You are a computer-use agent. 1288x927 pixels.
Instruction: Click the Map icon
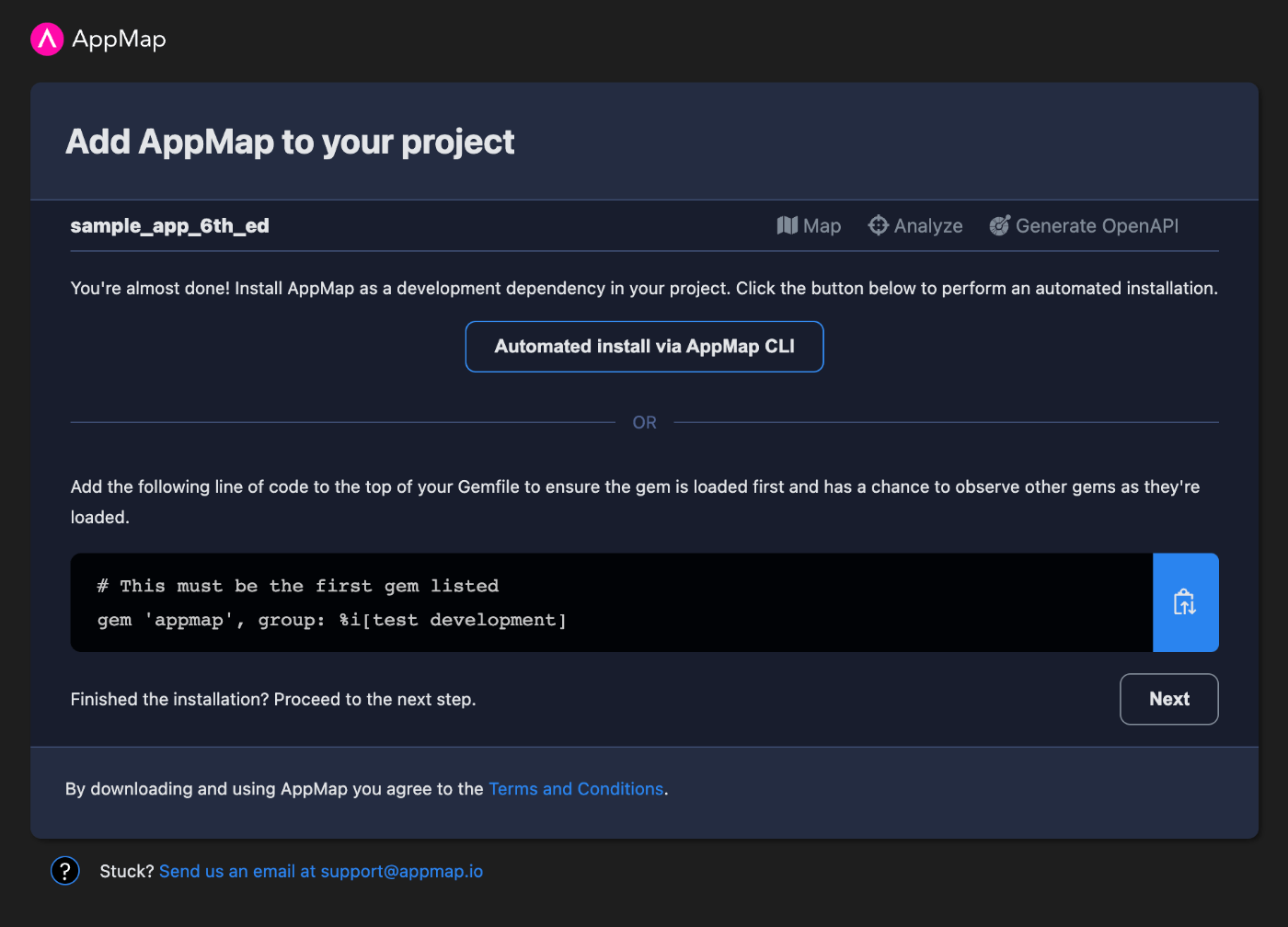(x=788, y=225)
